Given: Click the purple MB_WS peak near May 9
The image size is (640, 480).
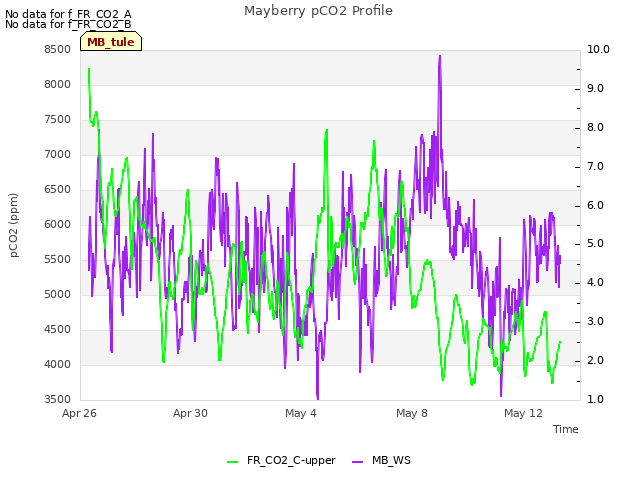Looking at the screenshot, I should coord(440,57).
